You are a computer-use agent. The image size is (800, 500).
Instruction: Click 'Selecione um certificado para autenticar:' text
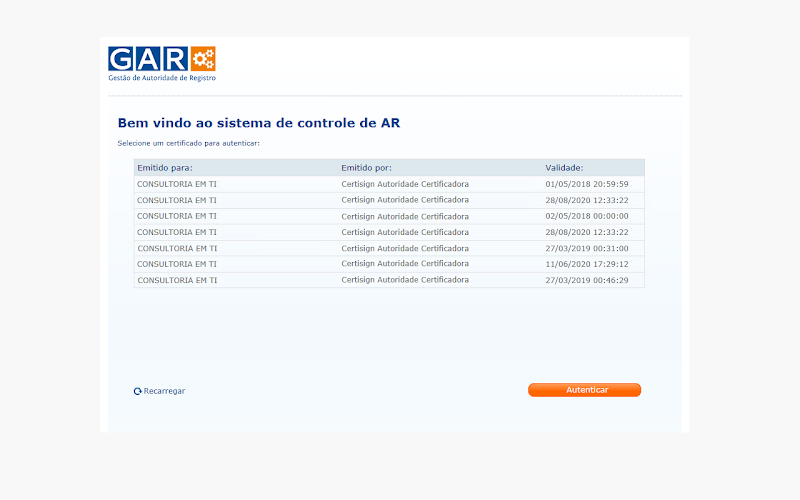[188, 143]
